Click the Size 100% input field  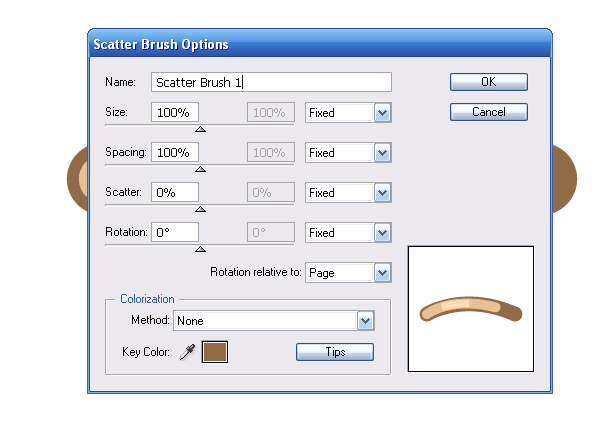[x=175, y=112]
